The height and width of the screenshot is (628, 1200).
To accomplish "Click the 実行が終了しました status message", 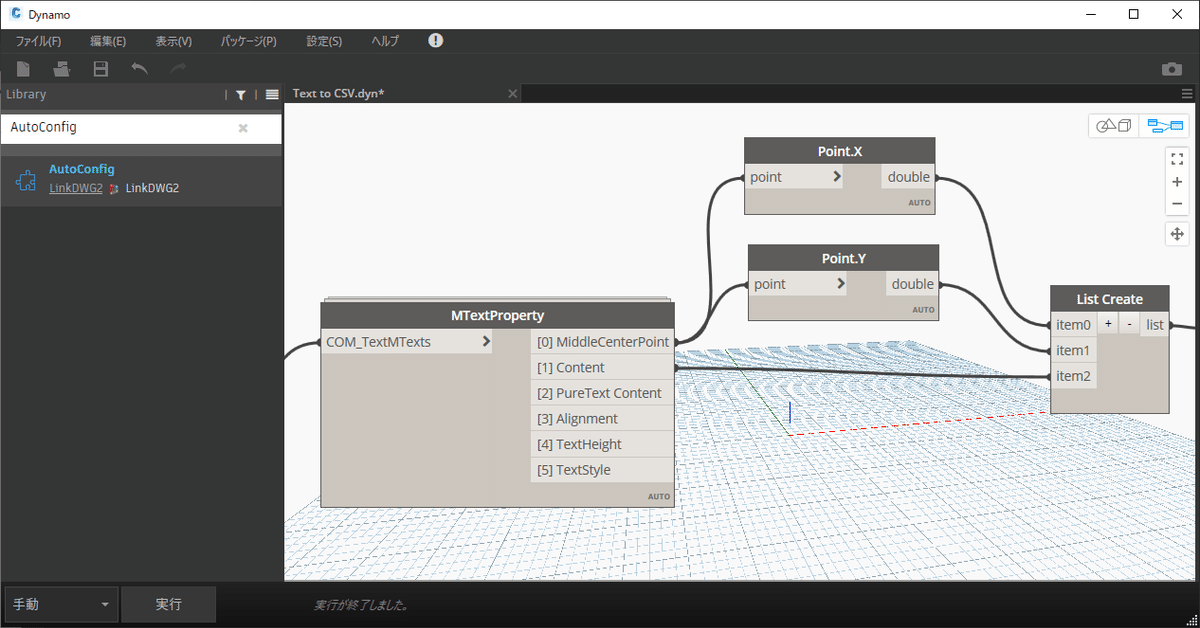I will pos(361,605).
